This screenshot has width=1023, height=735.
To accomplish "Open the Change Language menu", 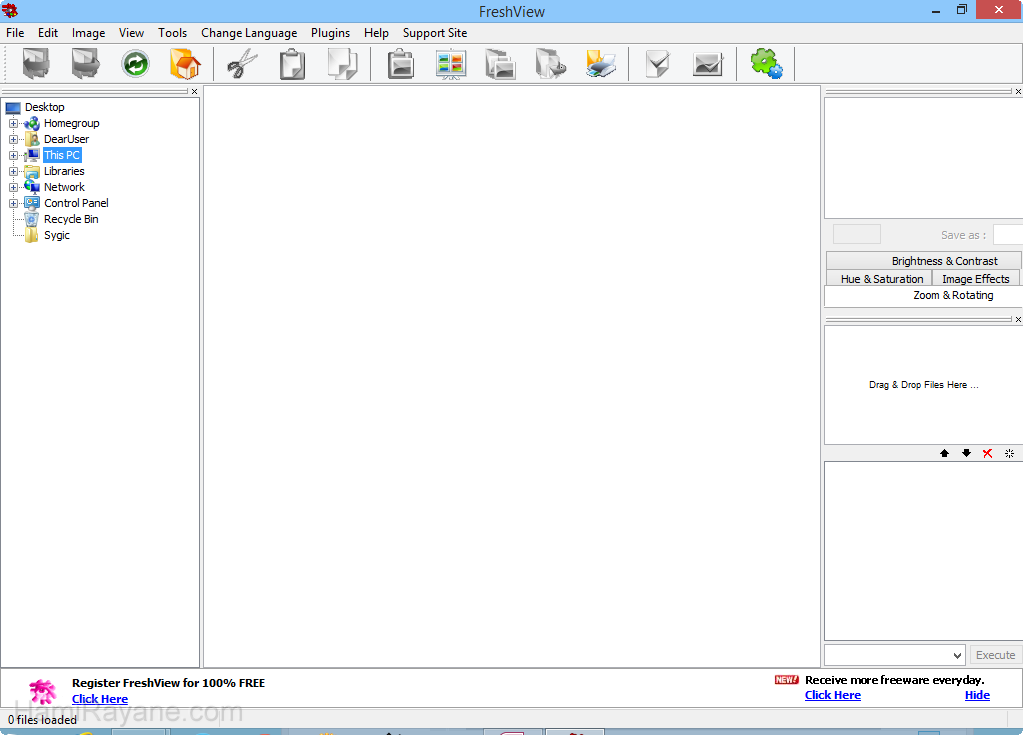I will pos(248,33).
